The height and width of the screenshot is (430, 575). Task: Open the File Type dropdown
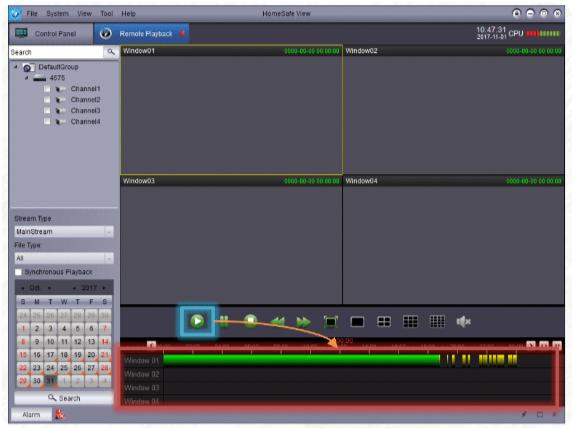(64, 258)
